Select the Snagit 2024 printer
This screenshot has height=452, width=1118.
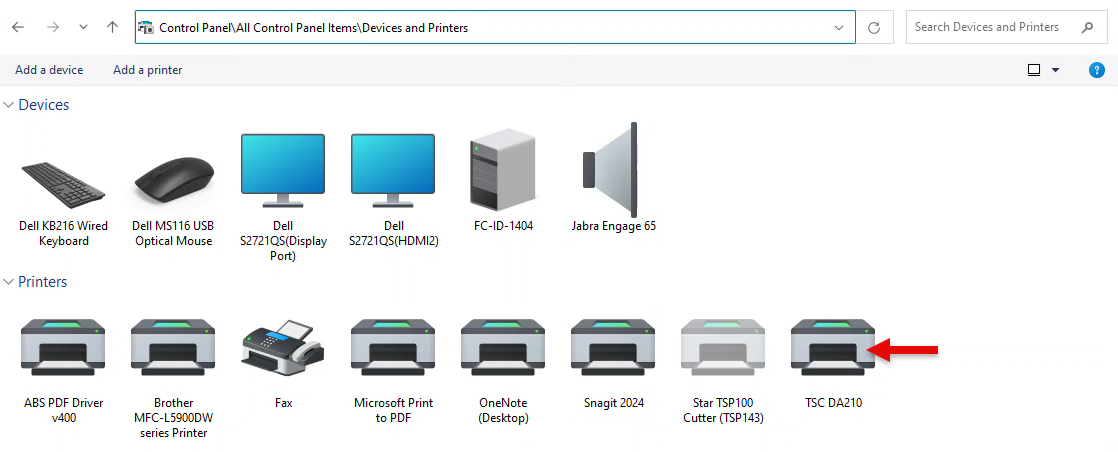tap(612, 348)
